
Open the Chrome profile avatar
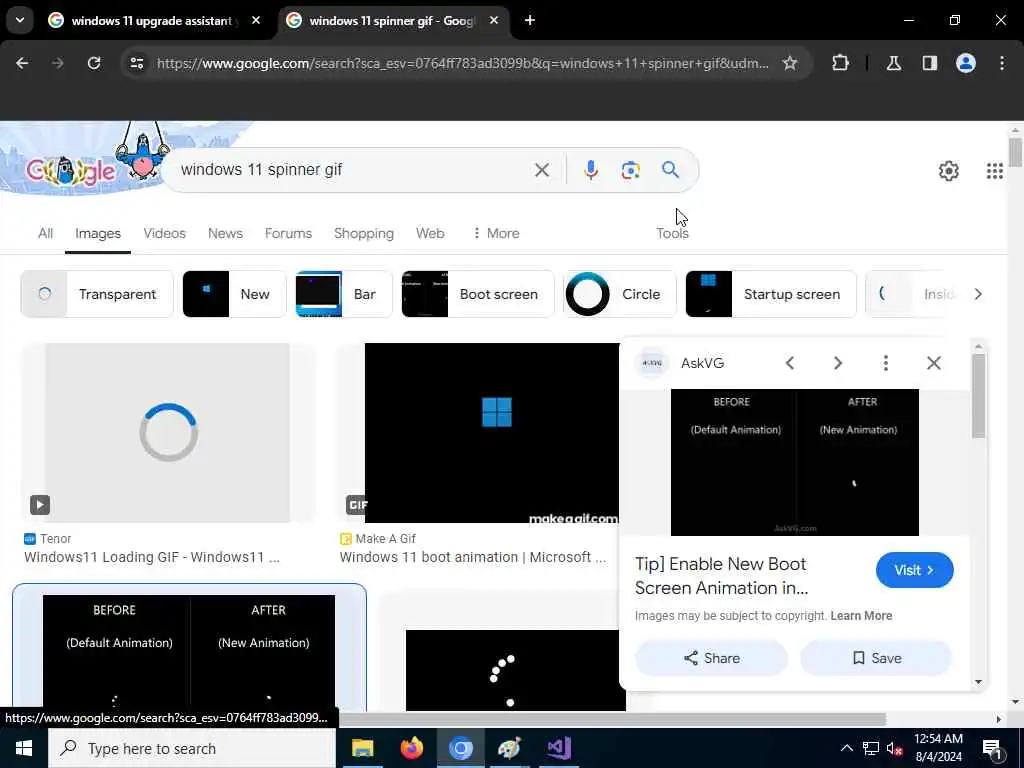pos(965,63)
